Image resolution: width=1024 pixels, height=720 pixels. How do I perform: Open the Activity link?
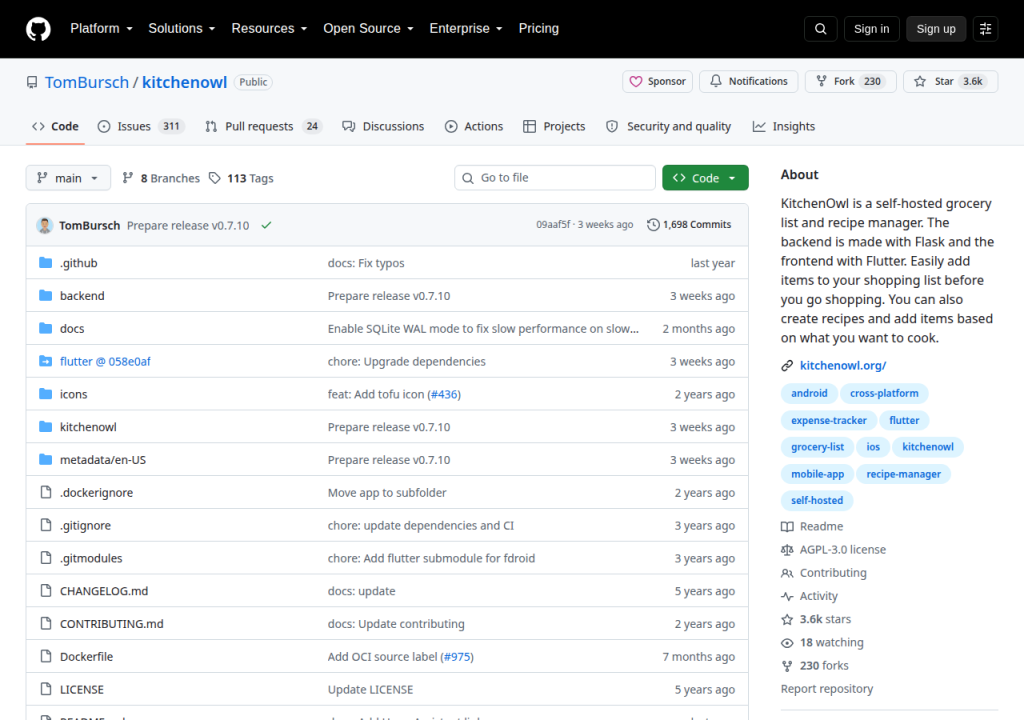coord(809,597)
